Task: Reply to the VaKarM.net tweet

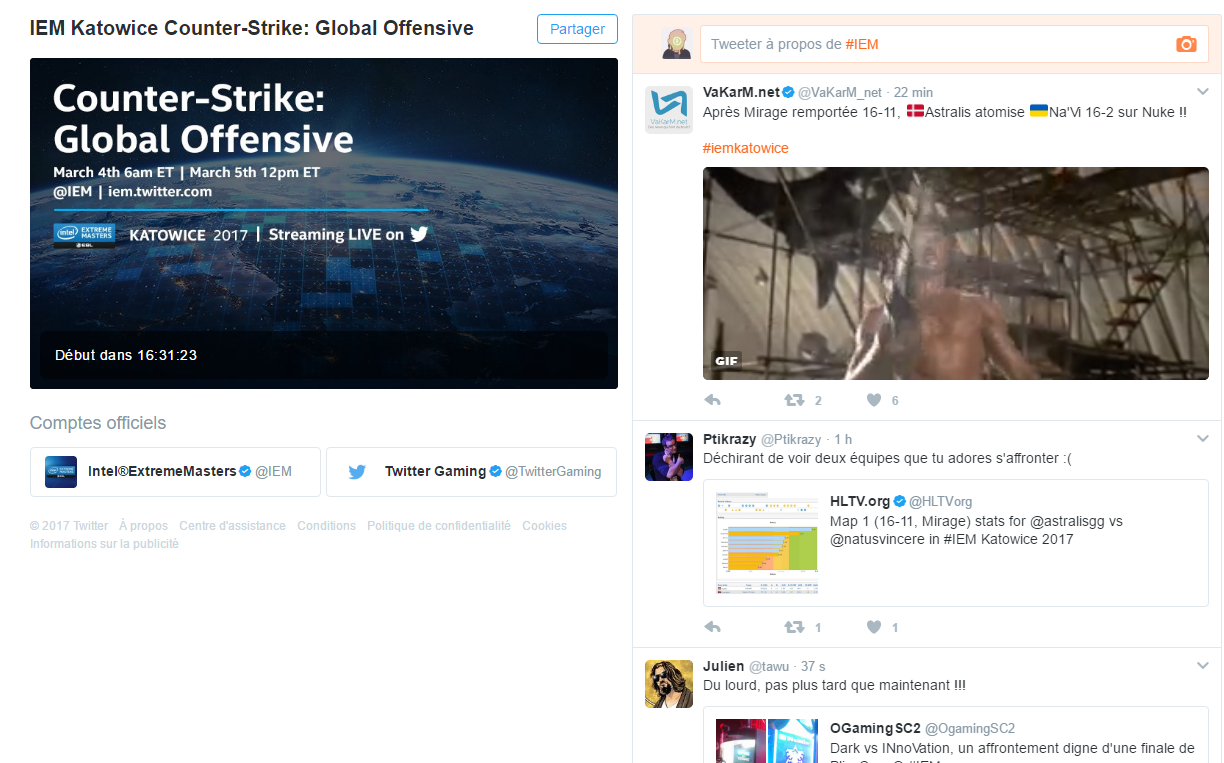Action: pyautogui.click(x=713, y=400)
